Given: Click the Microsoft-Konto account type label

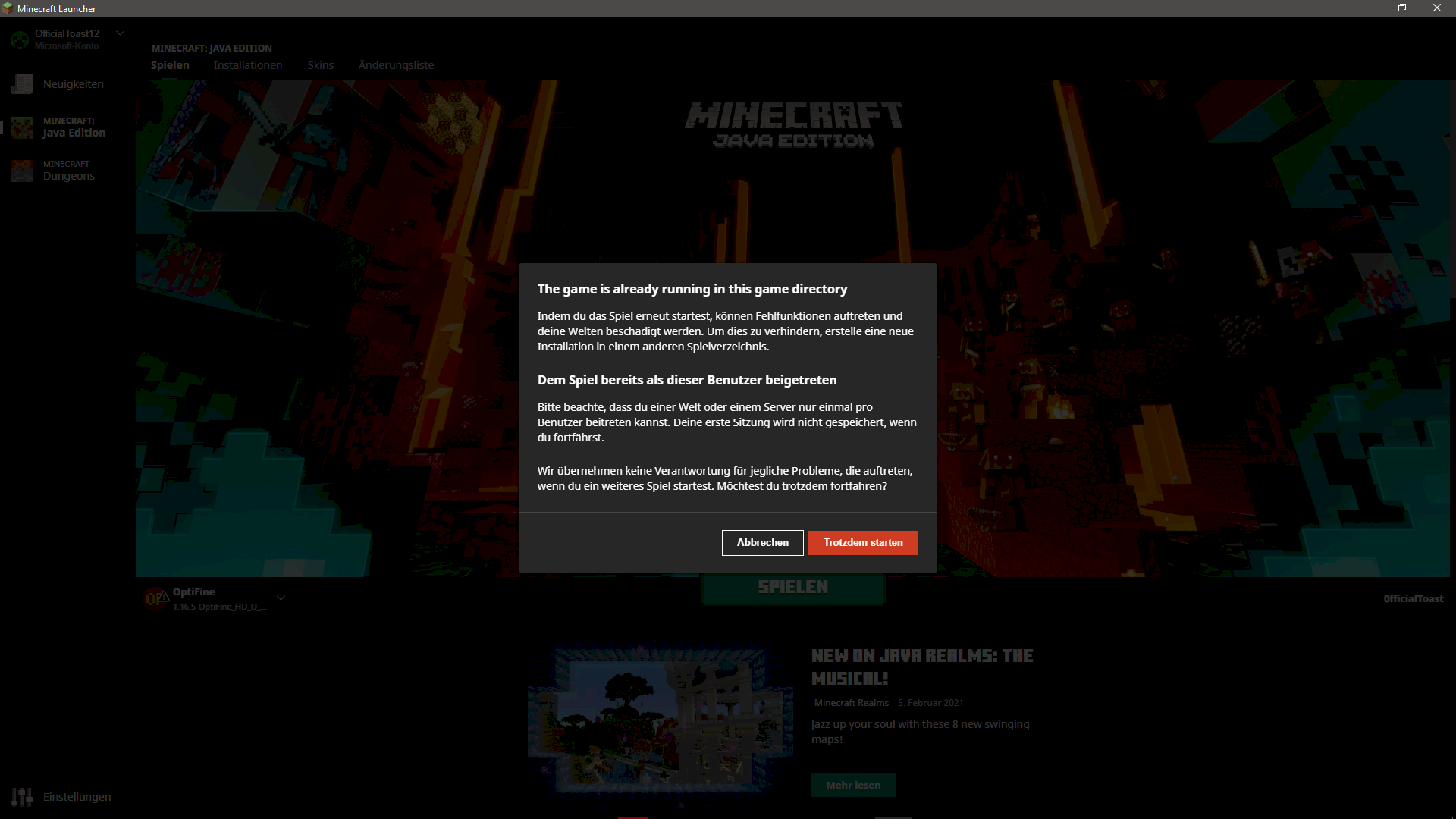Looking at the screenshot, I should coord(67,46).
